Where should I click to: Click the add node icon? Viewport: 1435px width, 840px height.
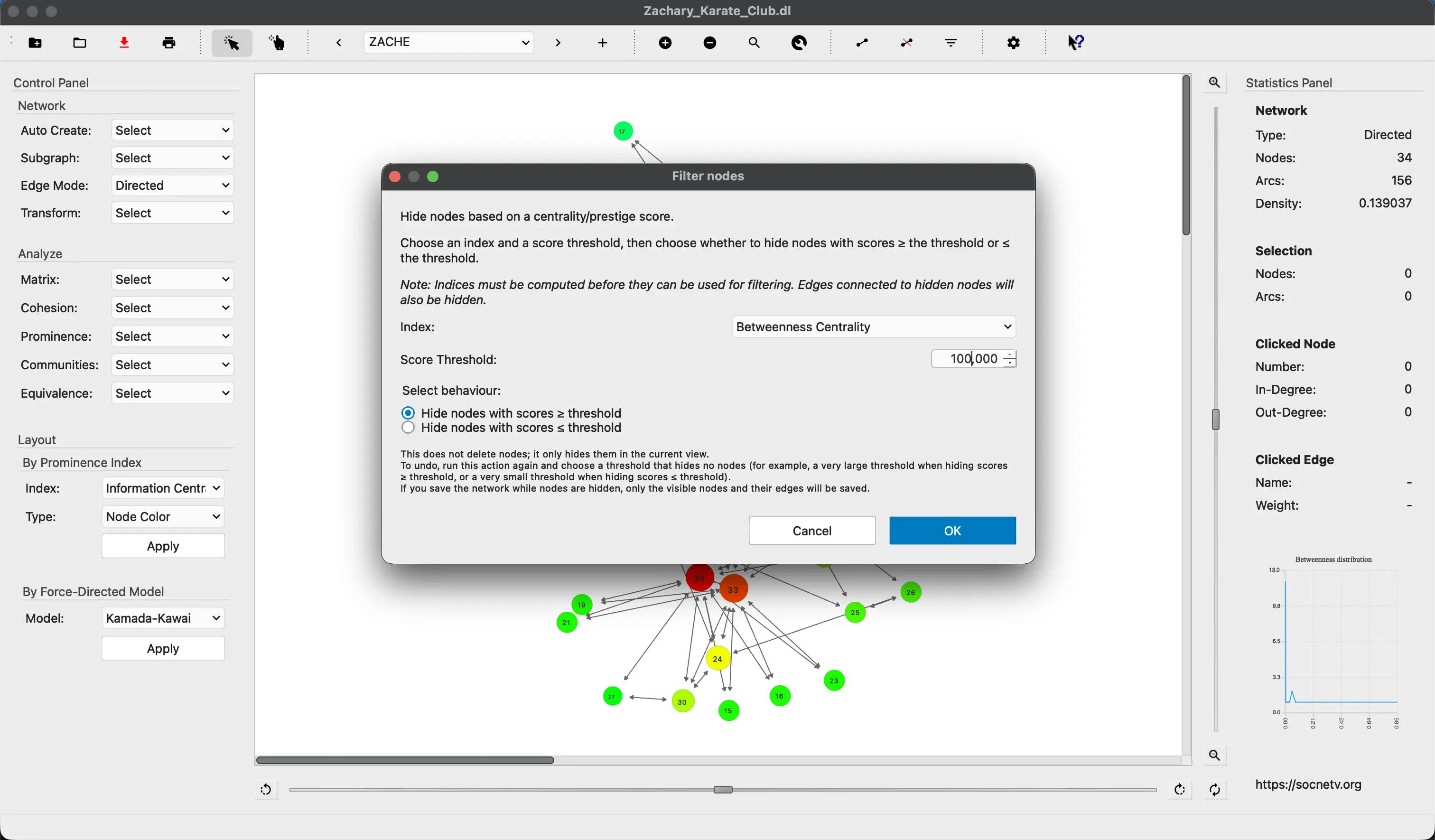pos(664,43)
